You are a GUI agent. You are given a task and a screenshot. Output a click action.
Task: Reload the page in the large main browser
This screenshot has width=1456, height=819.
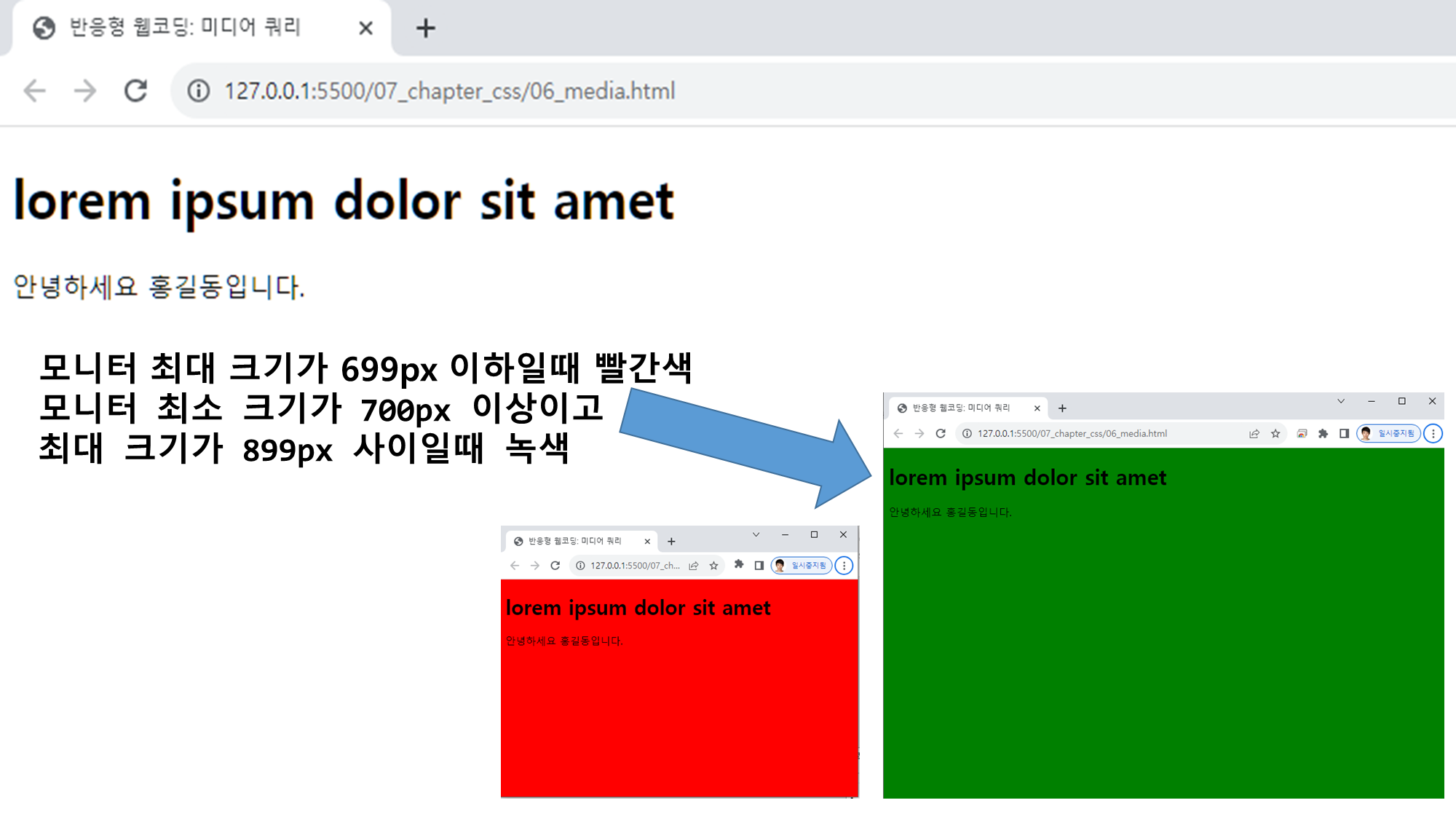[136, 91]
